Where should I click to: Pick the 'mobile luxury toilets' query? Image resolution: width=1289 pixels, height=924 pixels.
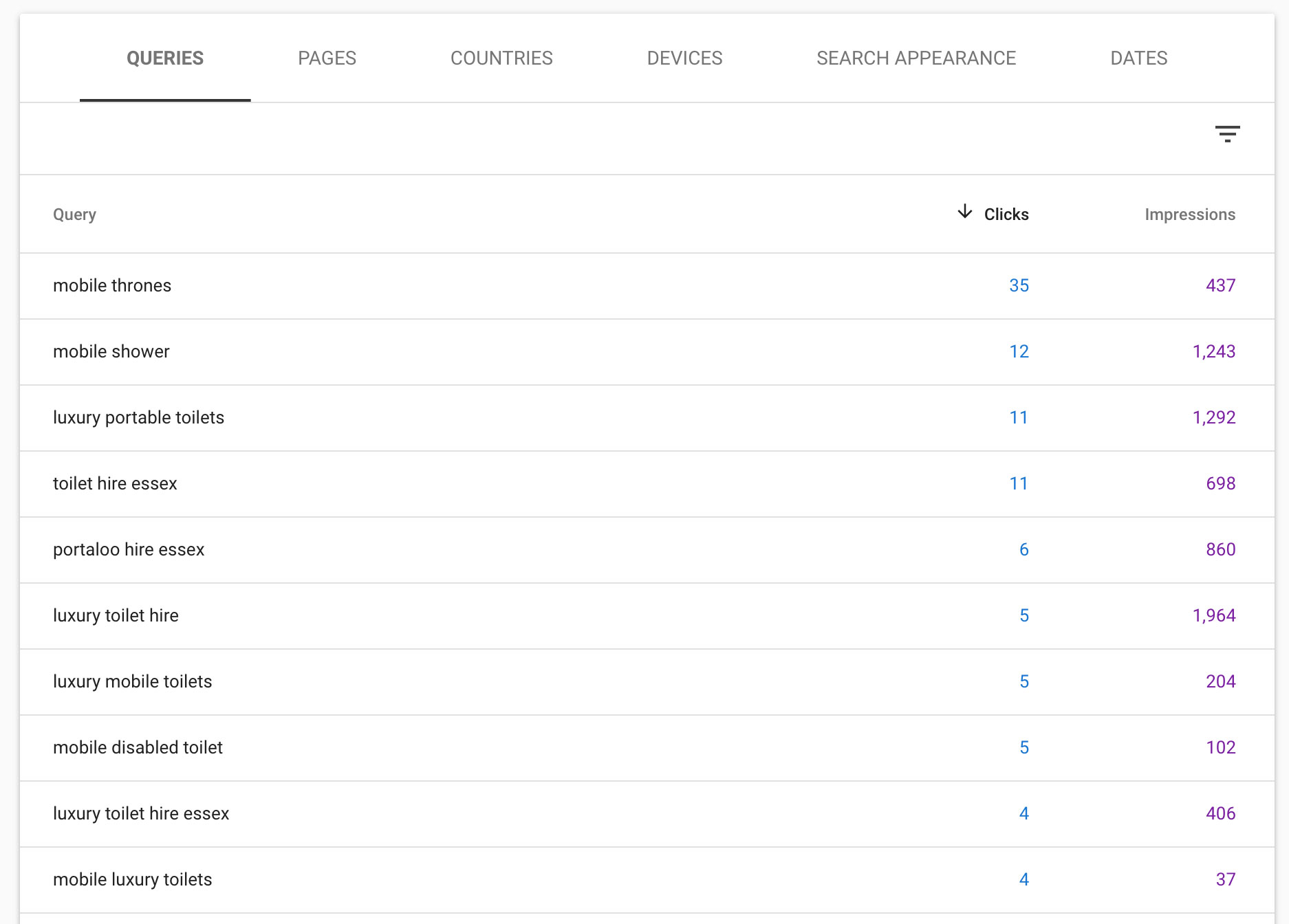(x=132, y=879)
